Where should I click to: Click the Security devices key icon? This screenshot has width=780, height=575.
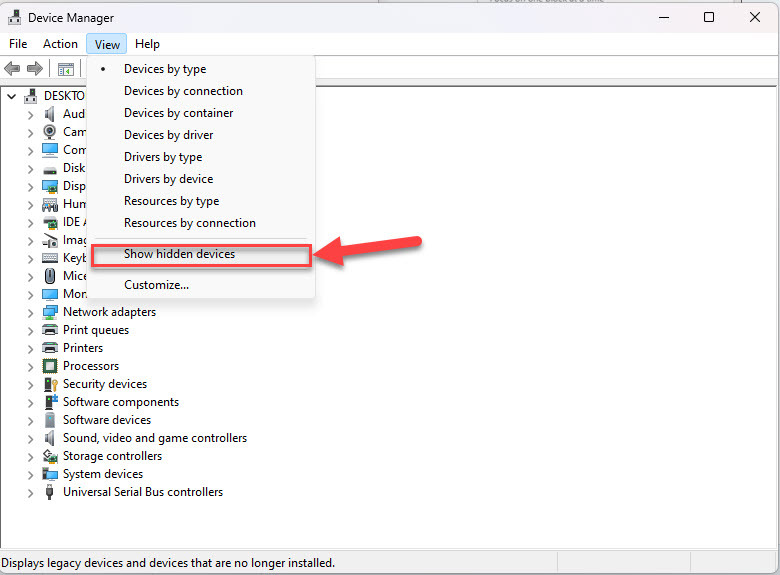(50, 384)
